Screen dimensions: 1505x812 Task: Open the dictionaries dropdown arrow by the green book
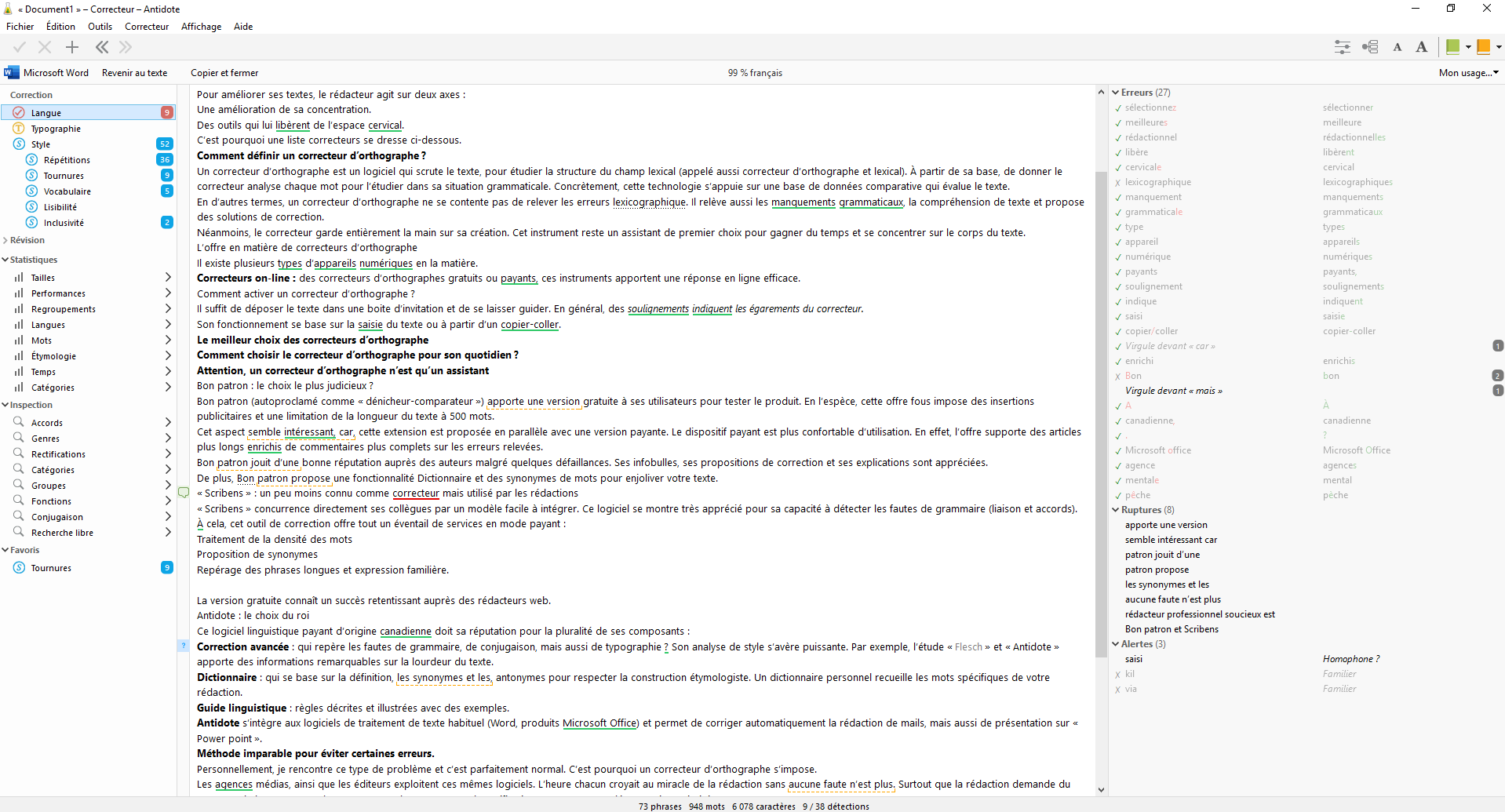point(1468,47)
